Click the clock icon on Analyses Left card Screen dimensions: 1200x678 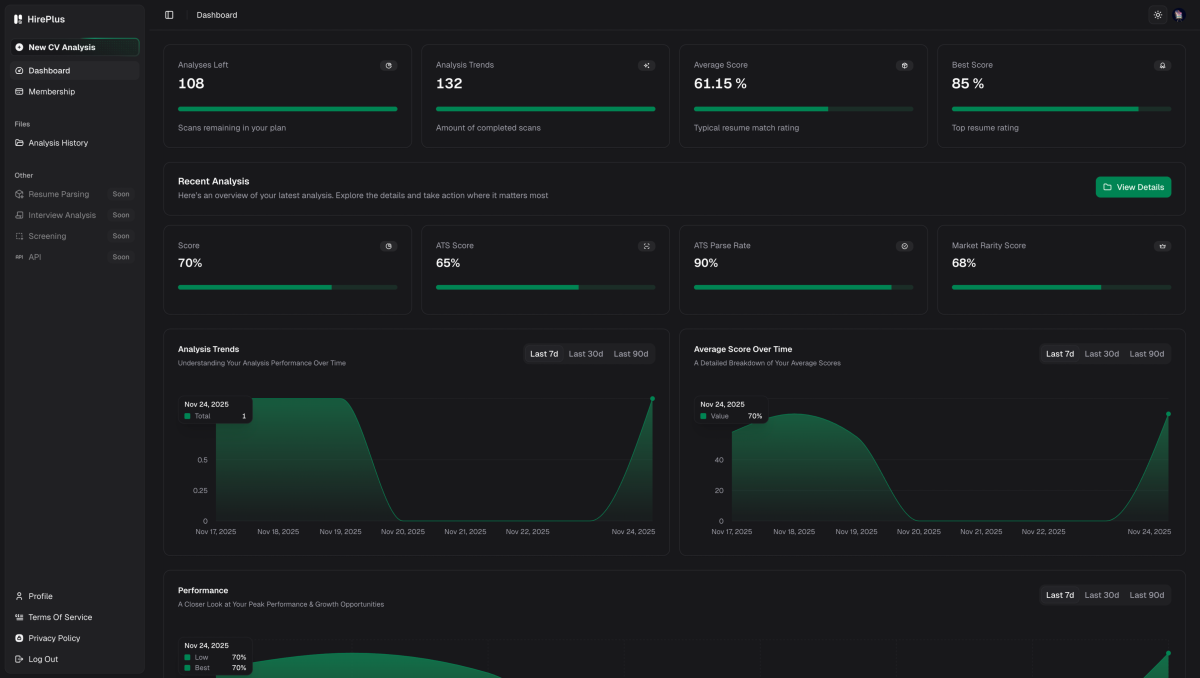(389, 65)
